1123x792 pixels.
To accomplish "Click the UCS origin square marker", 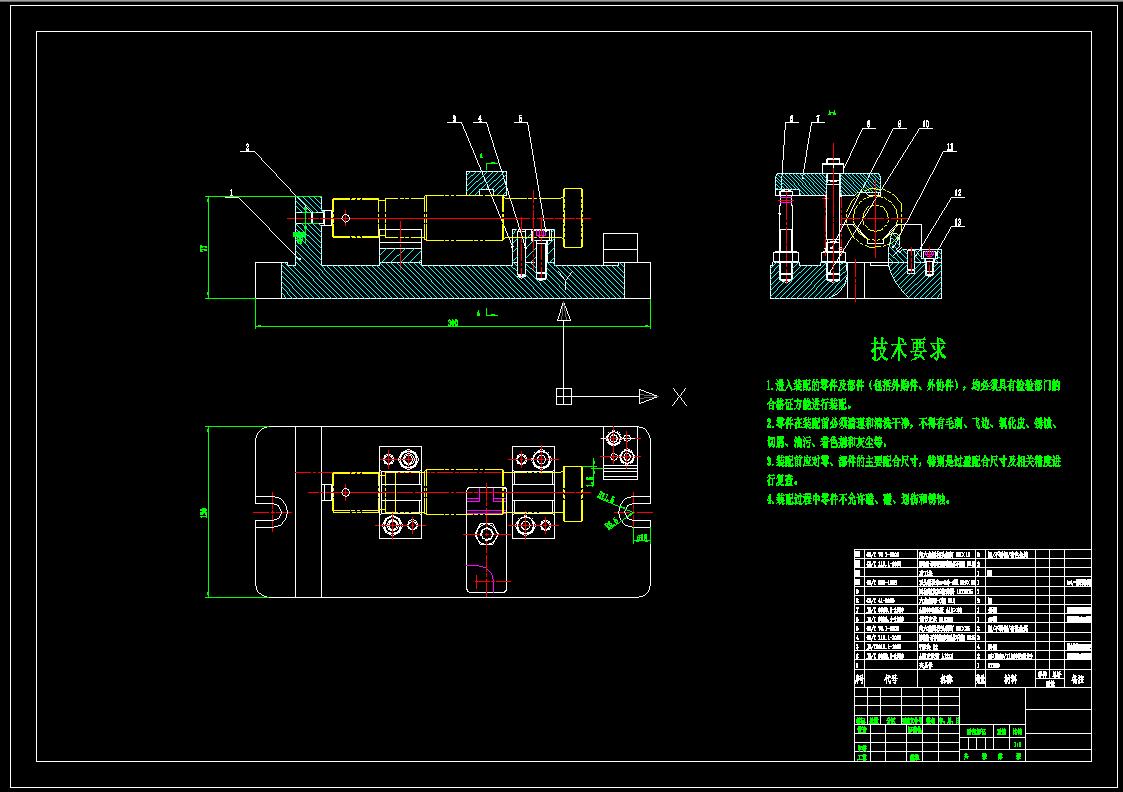I will pyautogui.click(x=564, y=396).
